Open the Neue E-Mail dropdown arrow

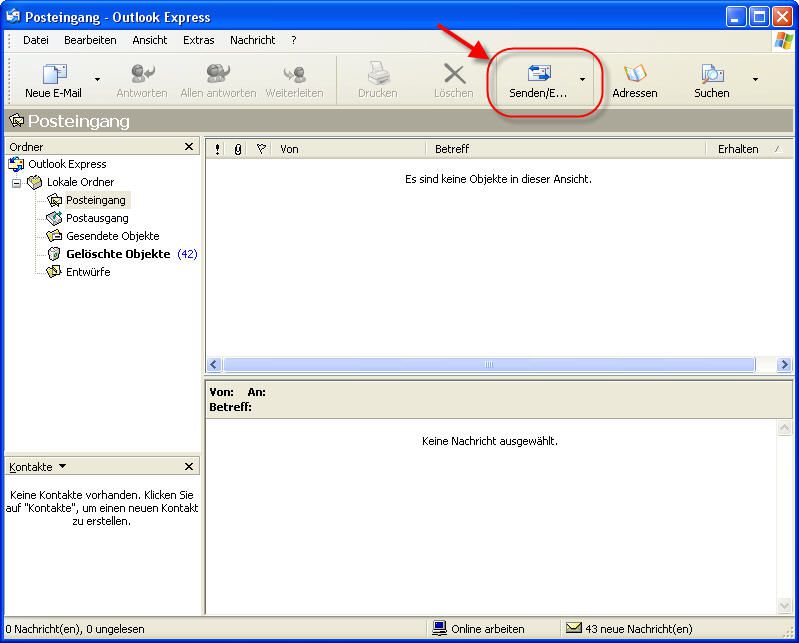(97, 79)
